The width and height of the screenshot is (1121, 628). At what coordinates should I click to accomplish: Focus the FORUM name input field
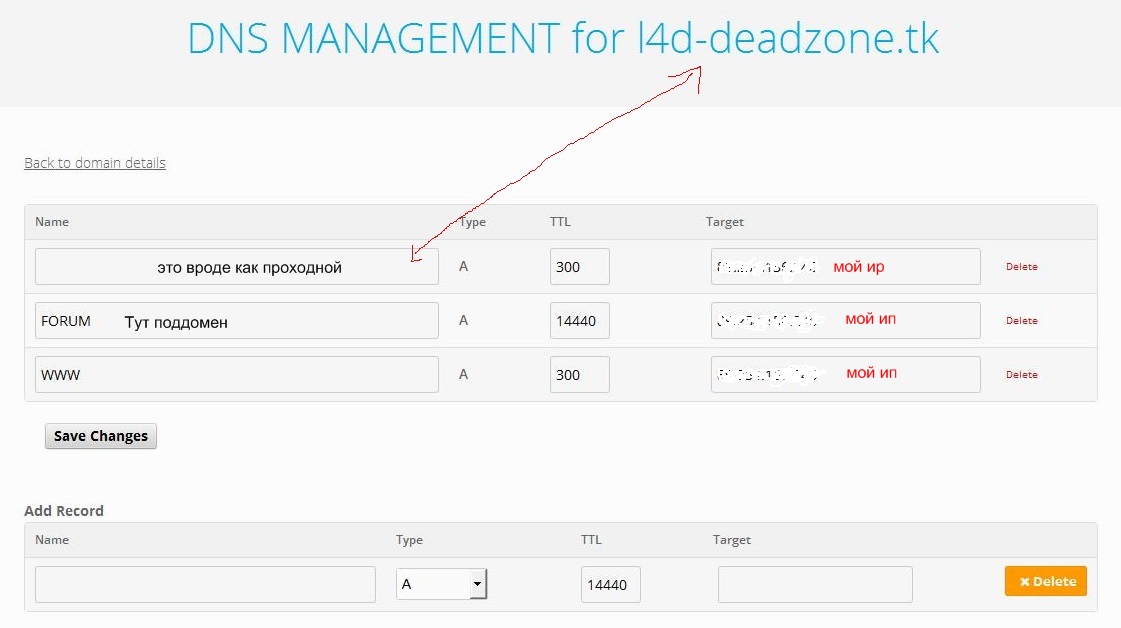tap(236, 321)
